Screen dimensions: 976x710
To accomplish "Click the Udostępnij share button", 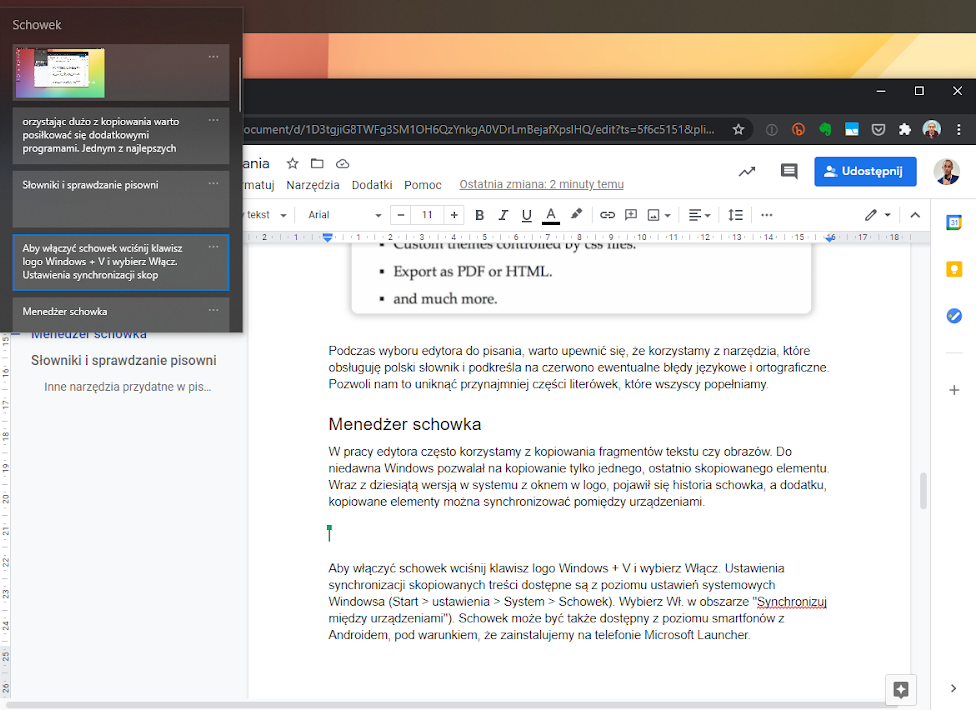I will (x=865, y=172).
